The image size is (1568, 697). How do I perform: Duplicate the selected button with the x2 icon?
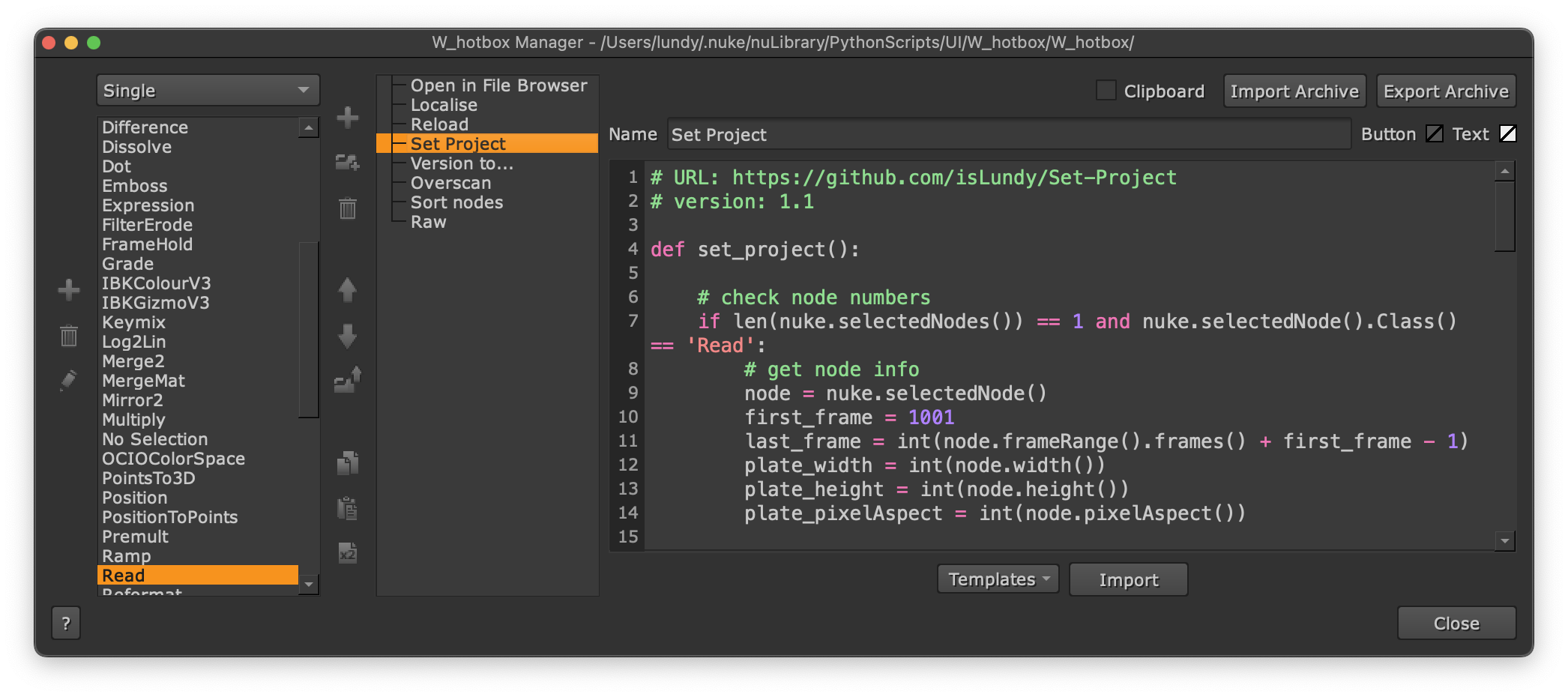[347, 554]
